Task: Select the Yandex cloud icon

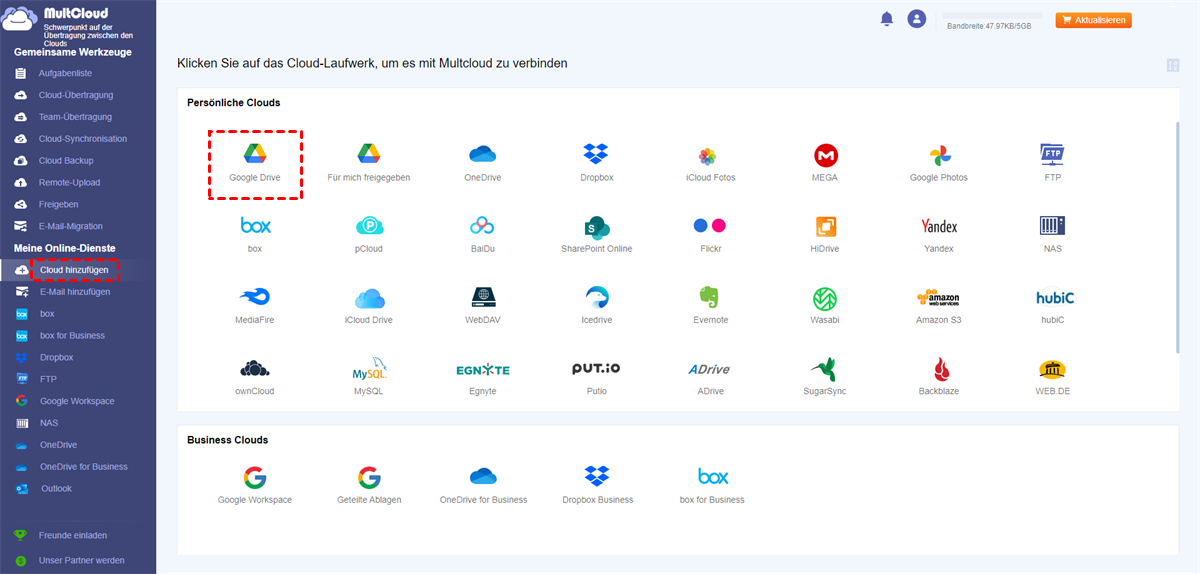Action: [x=939, y=226]
